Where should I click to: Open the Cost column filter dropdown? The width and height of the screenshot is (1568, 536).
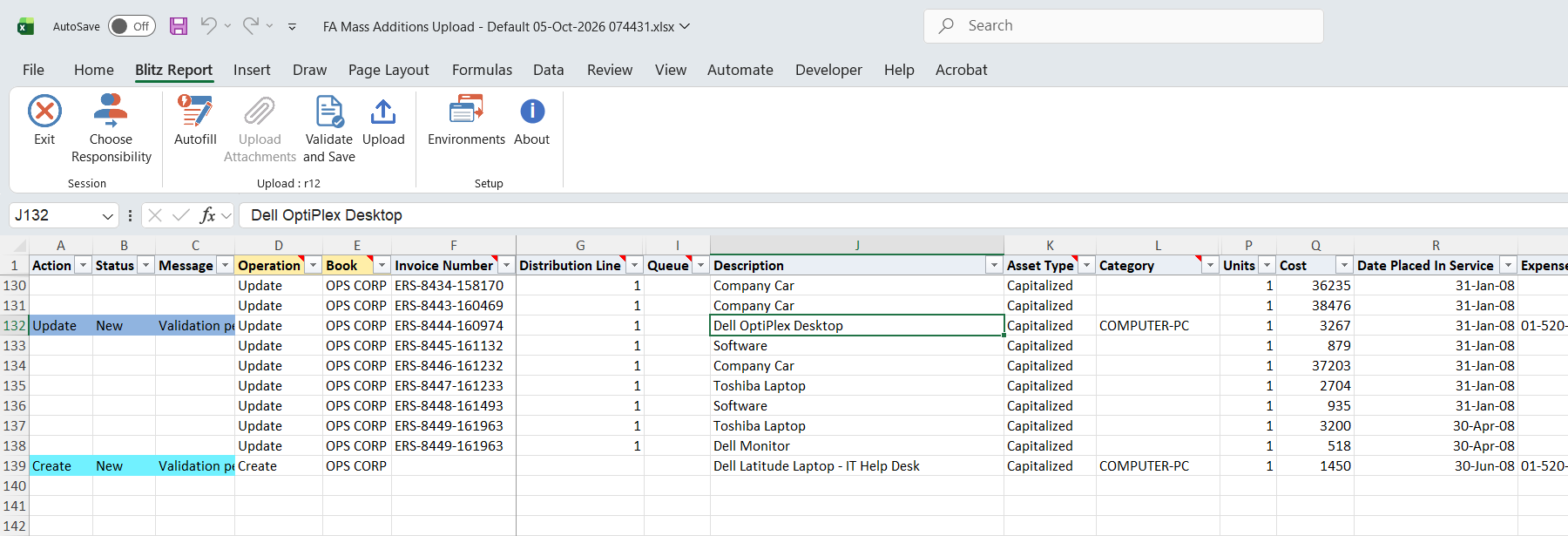tap(1344, 265)
